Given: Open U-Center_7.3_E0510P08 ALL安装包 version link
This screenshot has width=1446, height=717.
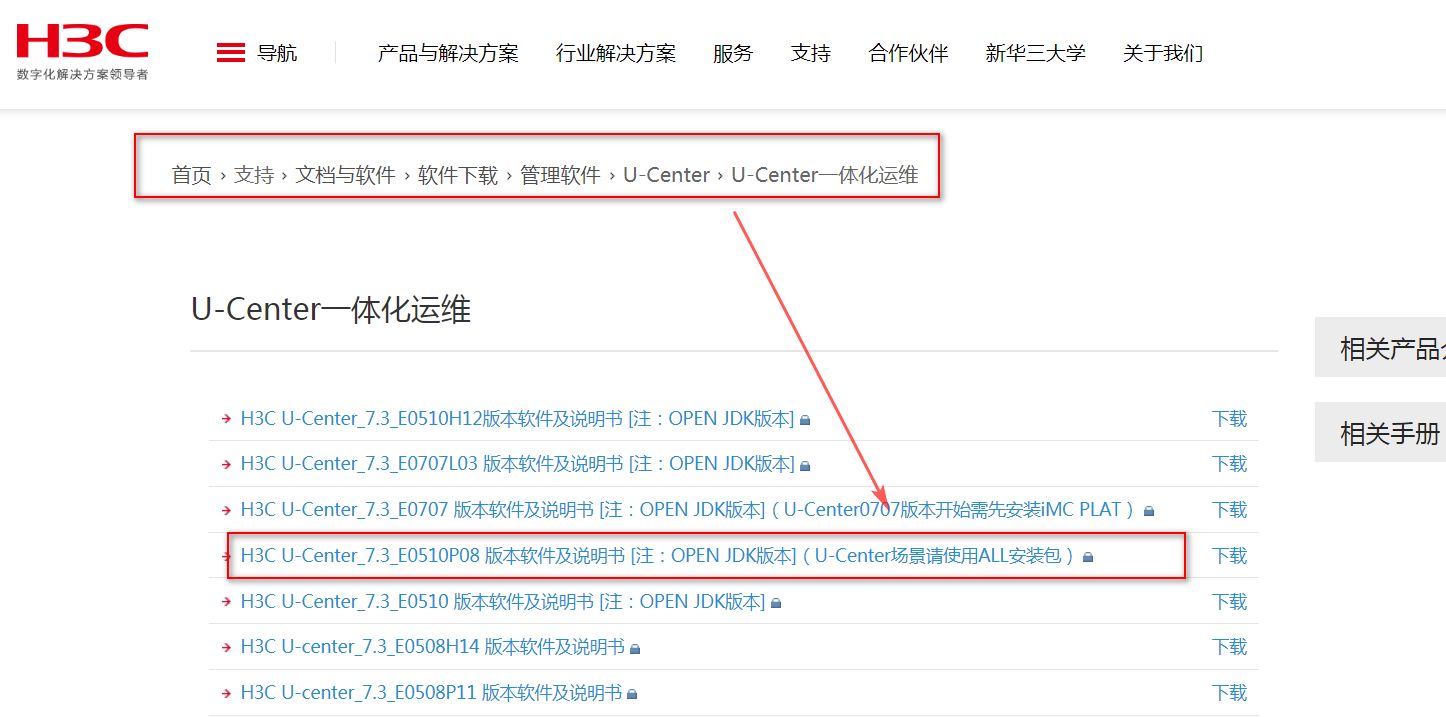Looking at the screenshot, I should point(659,556).
